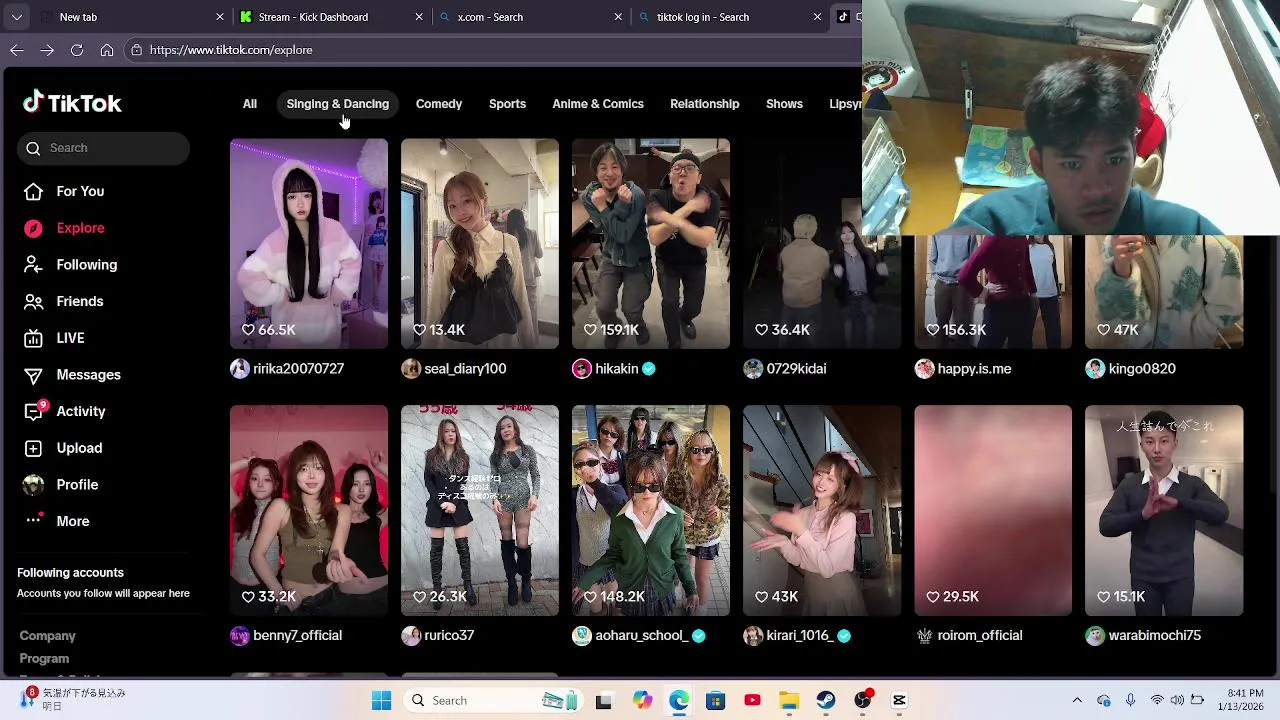Click the site info lock icon

[136, 50]
